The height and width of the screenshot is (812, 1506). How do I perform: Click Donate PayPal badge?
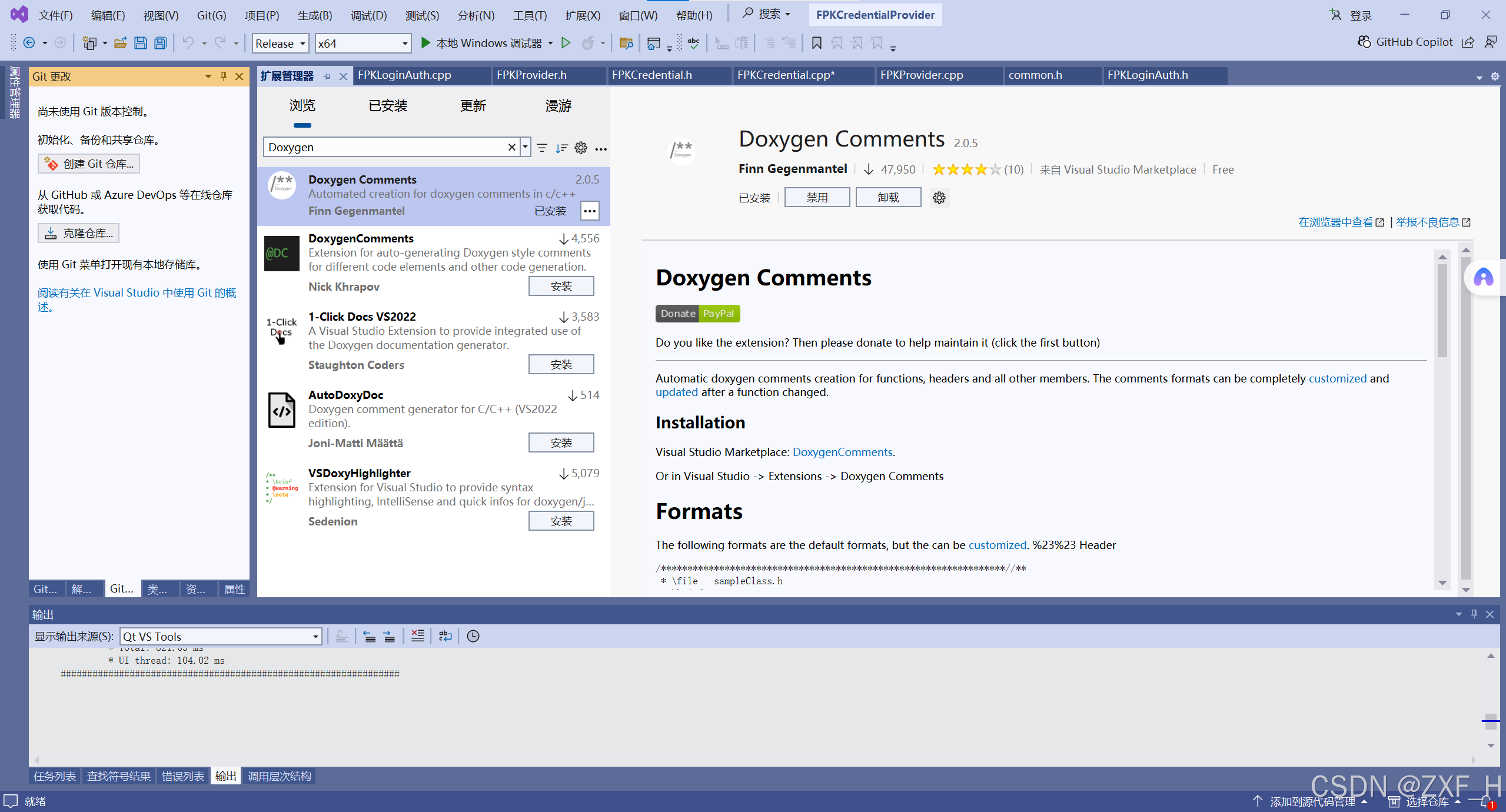click(697, 314)
